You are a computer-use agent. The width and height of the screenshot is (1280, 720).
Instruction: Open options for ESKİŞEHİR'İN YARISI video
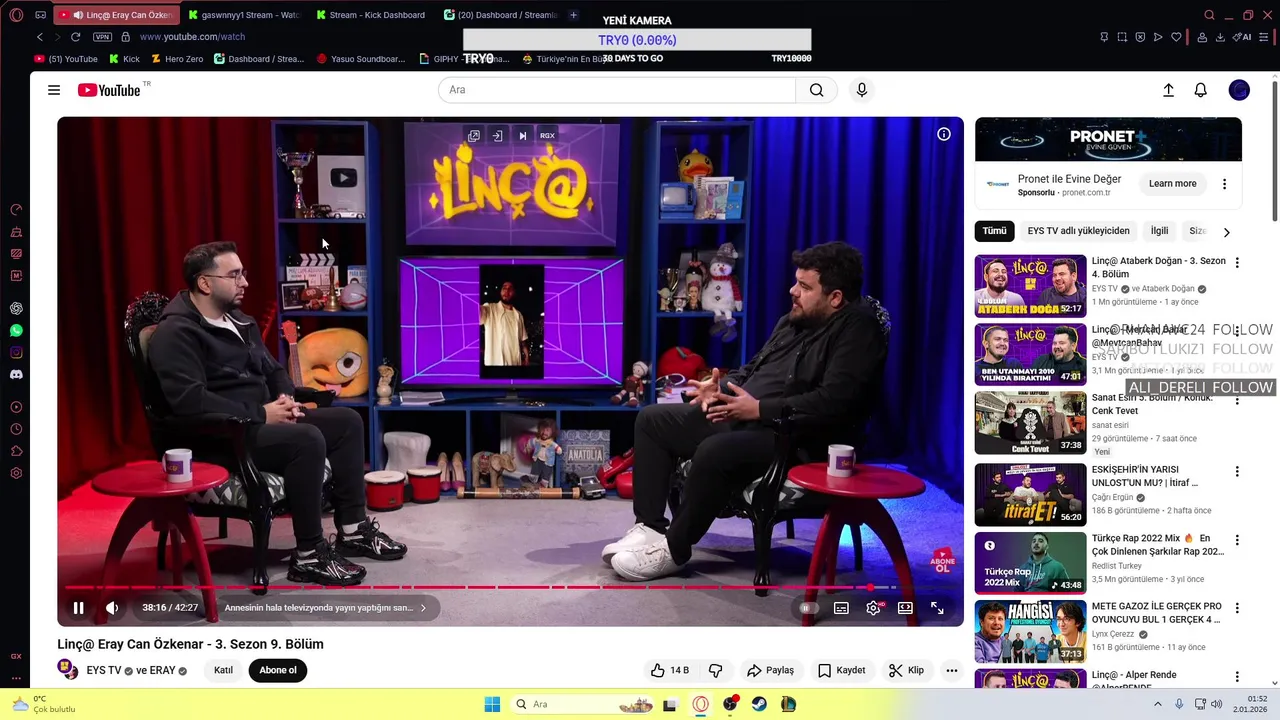[x=1237, y=472]
